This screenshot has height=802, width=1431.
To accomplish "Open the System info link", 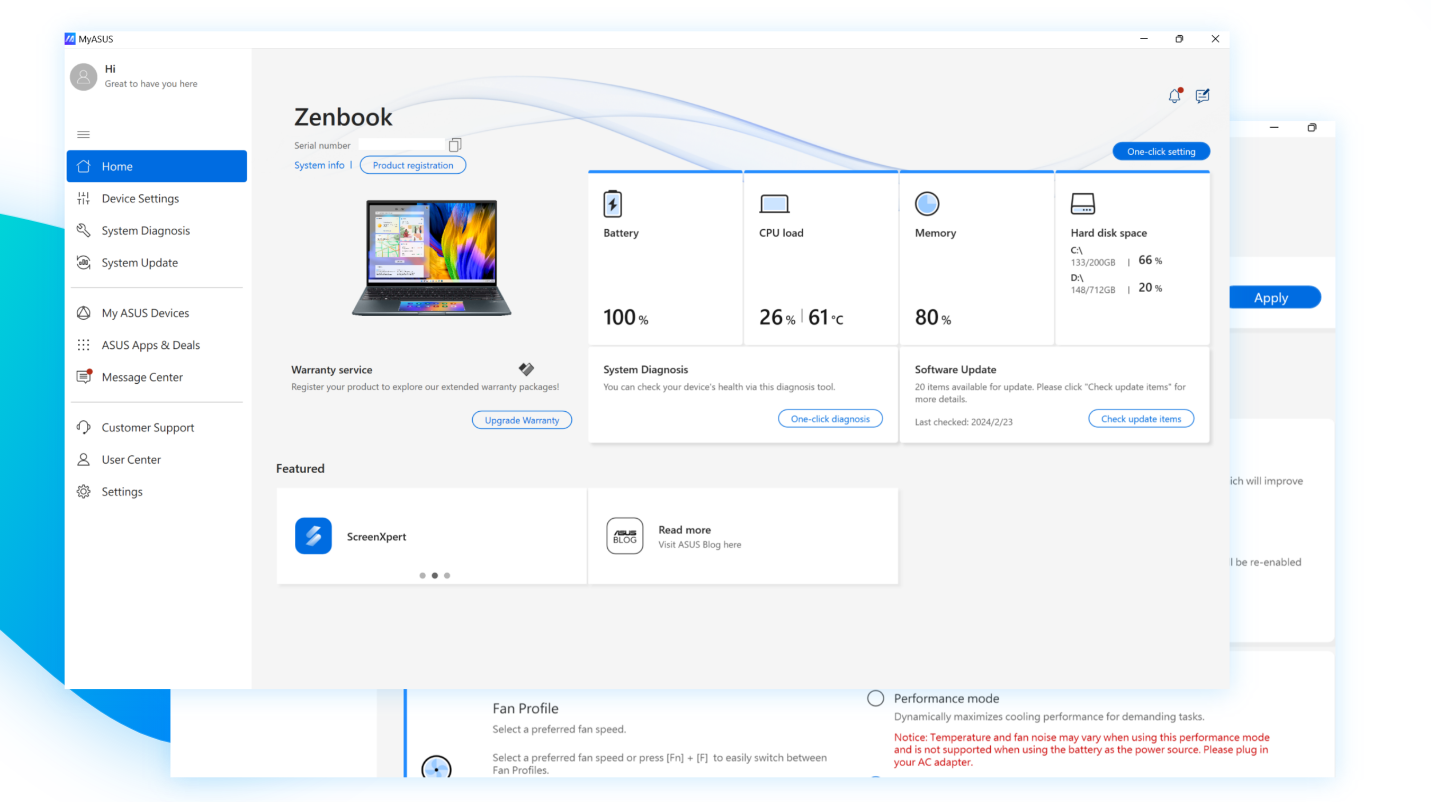I will click(319, 165).
